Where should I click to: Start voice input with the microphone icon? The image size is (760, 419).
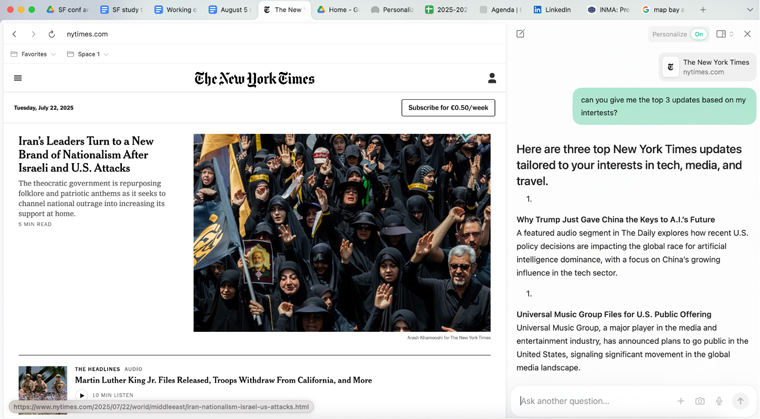(719, 401)
